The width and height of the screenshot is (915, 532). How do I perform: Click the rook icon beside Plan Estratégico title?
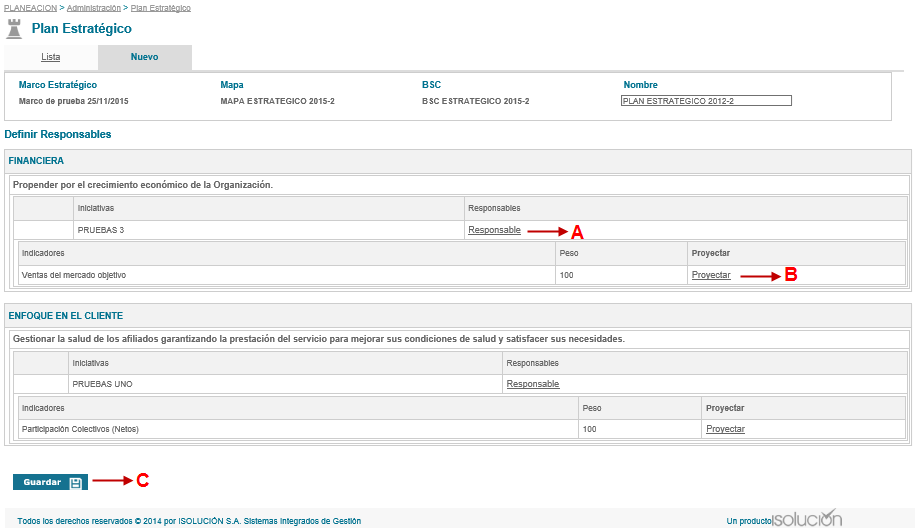point(14,28)
